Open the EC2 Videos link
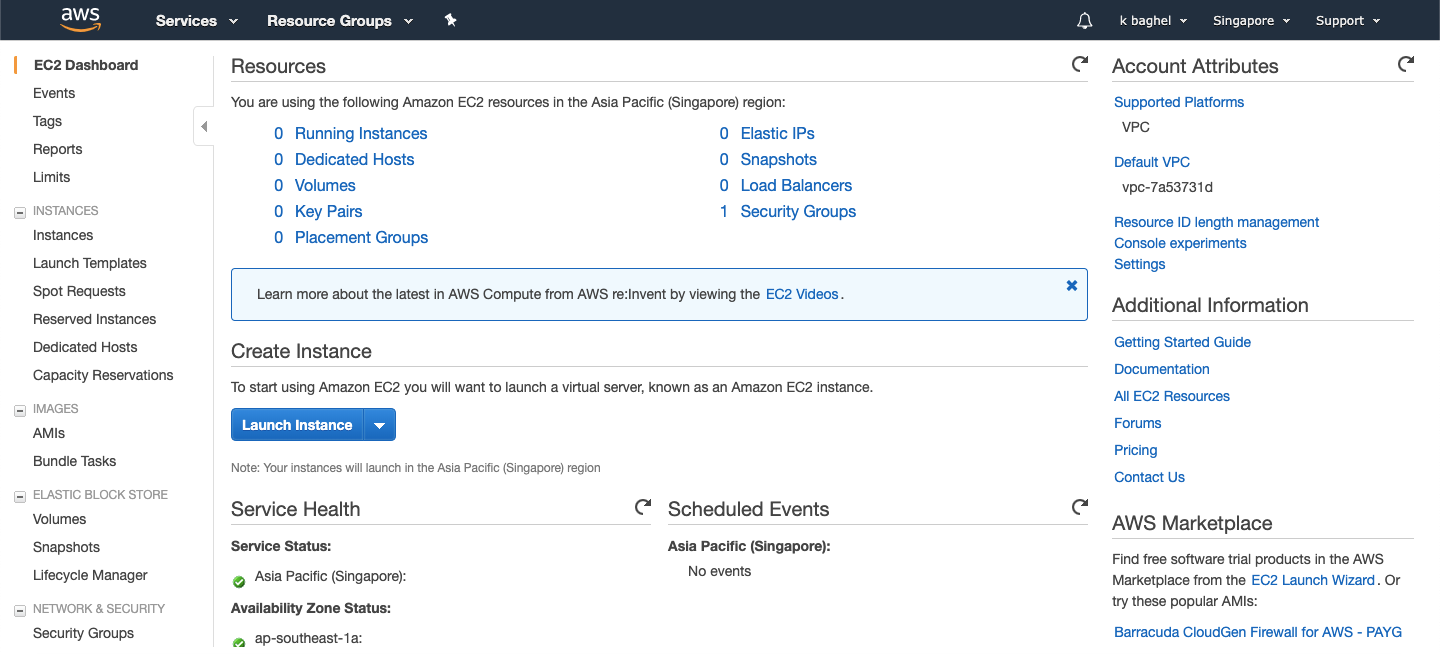The width and height of the screenshot is (1440, 654). 802,294
